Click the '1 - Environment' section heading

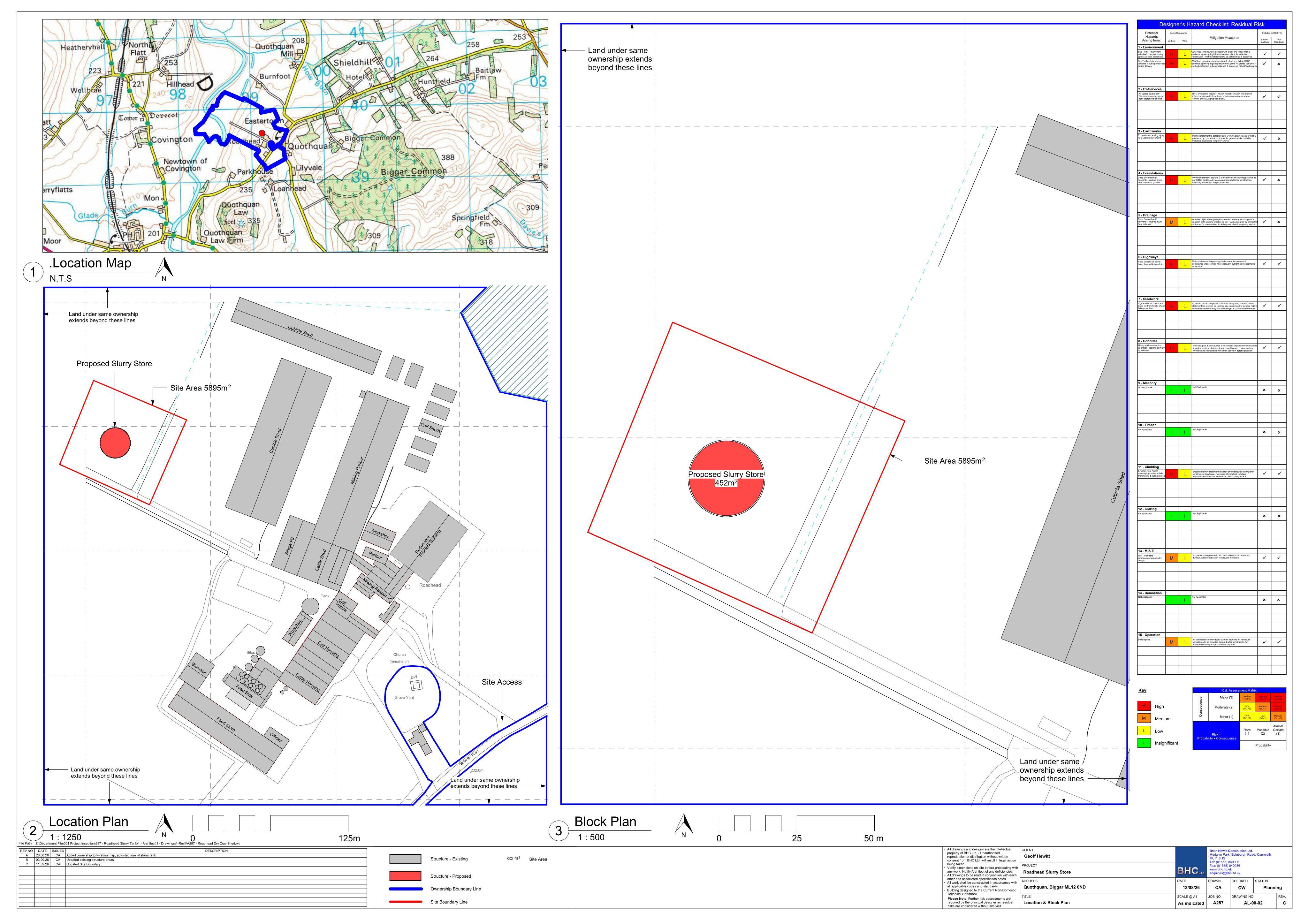coord(1150,47)
